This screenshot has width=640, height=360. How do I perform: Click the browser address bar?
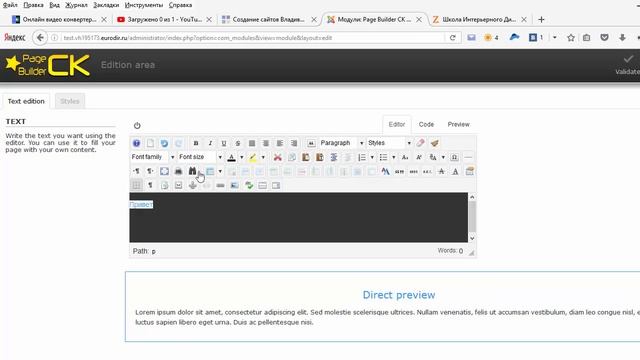[x=253, y=38]
